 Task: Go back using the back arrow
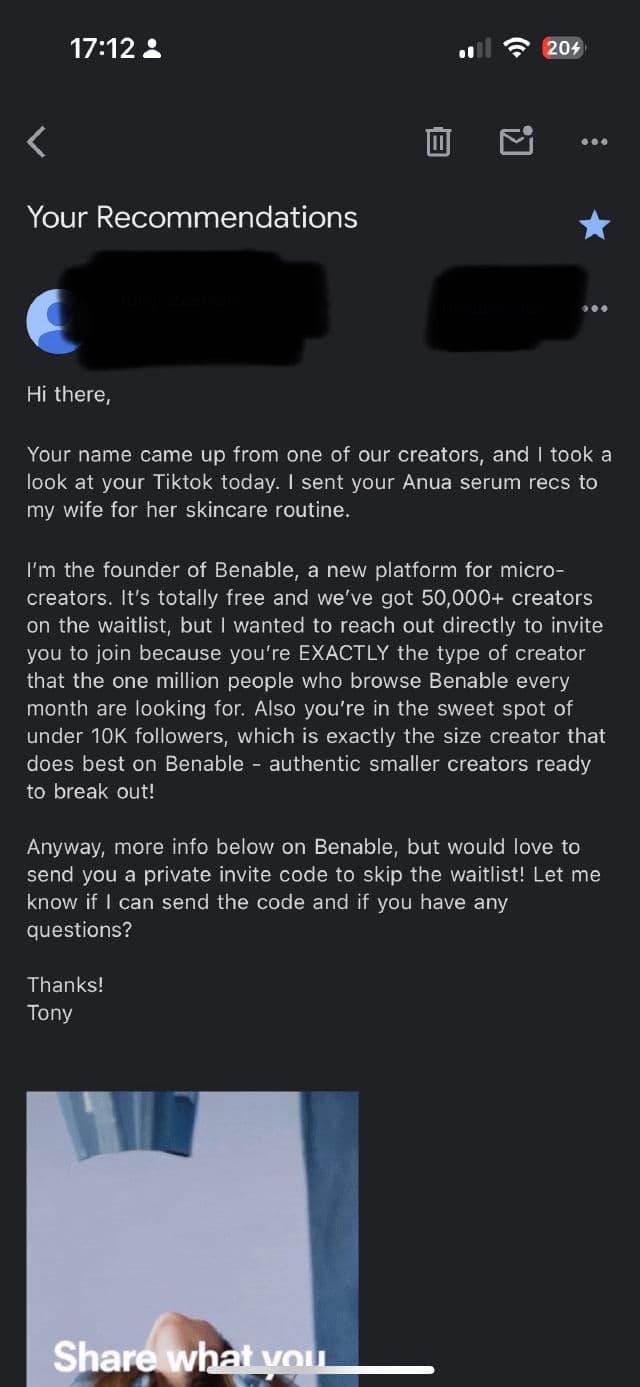(37, 142)
